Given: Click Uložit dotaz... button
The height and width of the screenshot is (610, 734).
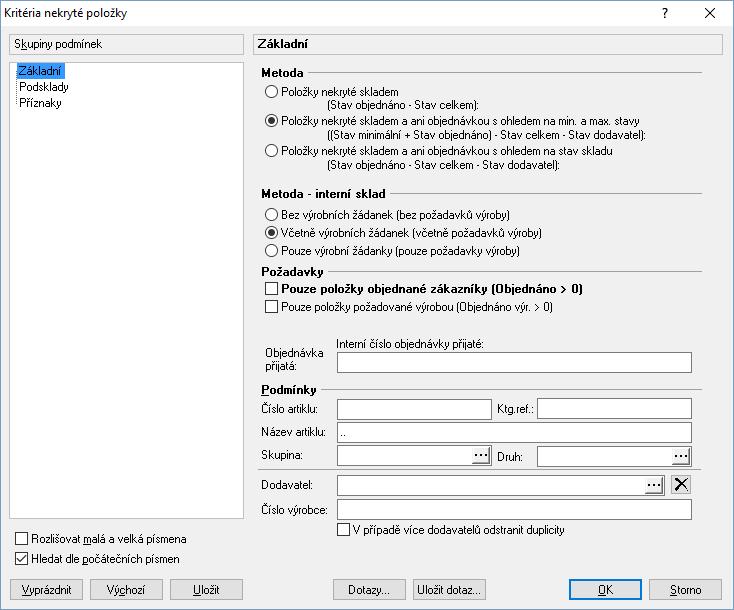Looking at the screenshot, I should coord(449,590).
